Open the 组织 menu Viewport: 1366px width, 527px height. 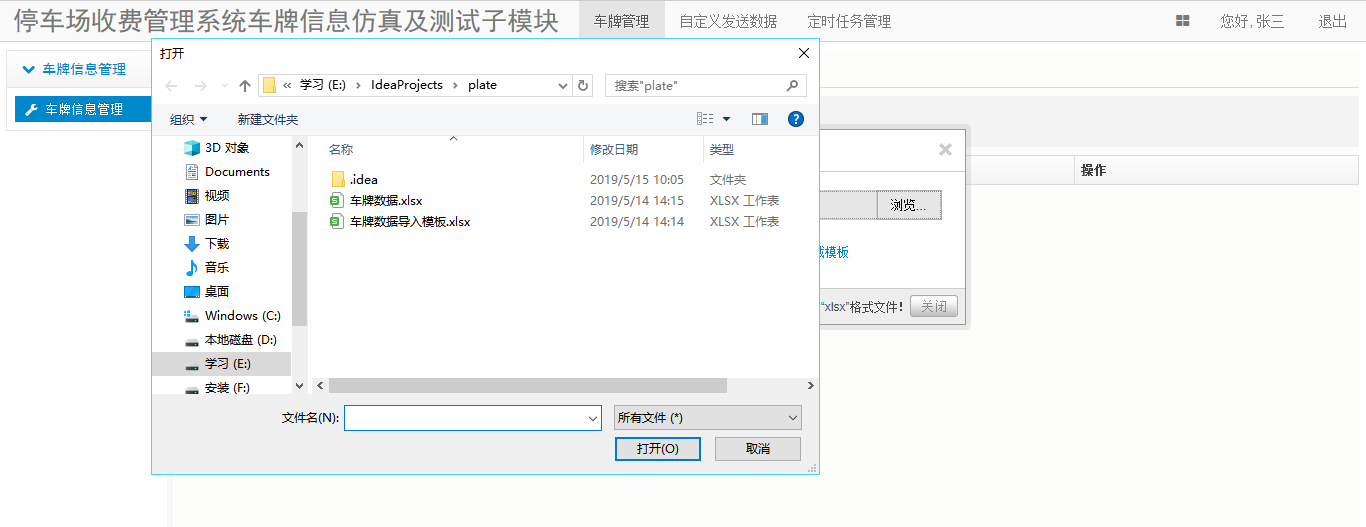coord(188,119)
